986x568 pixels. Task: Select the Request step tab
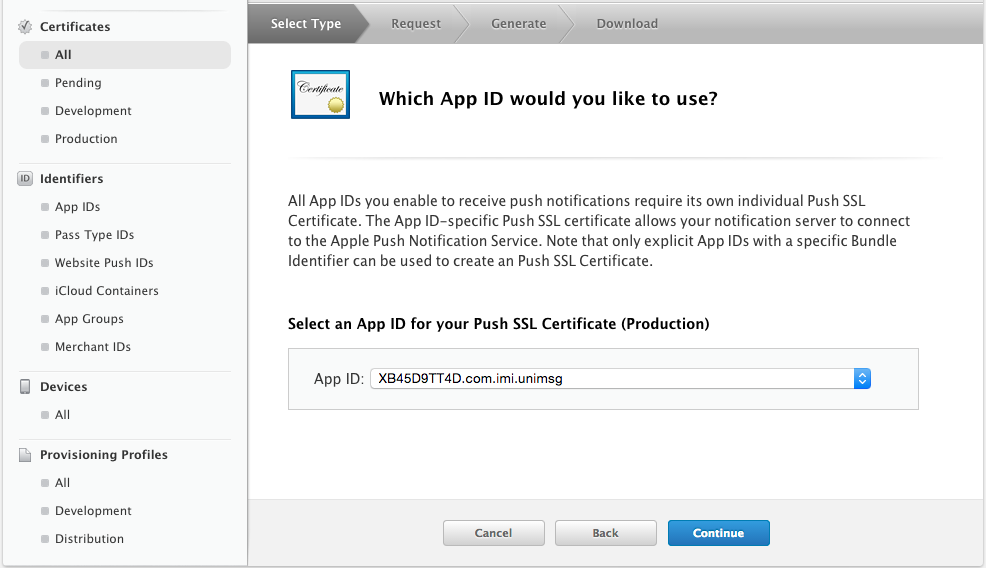tap(416, 23)
